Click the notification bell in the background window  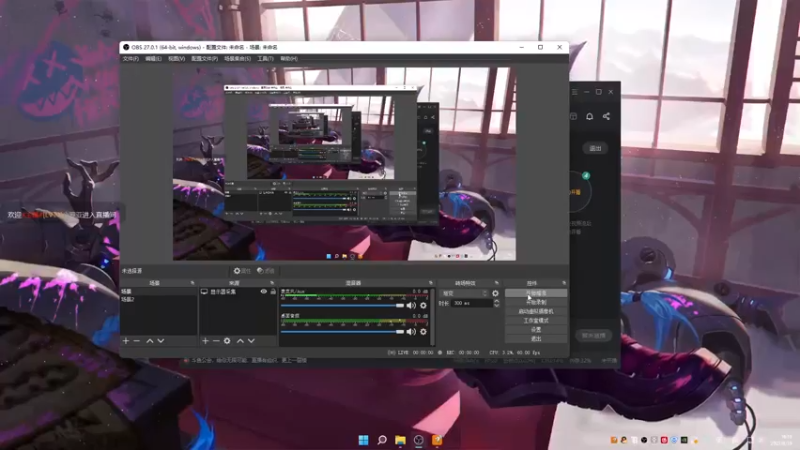(x=589, y=116)
